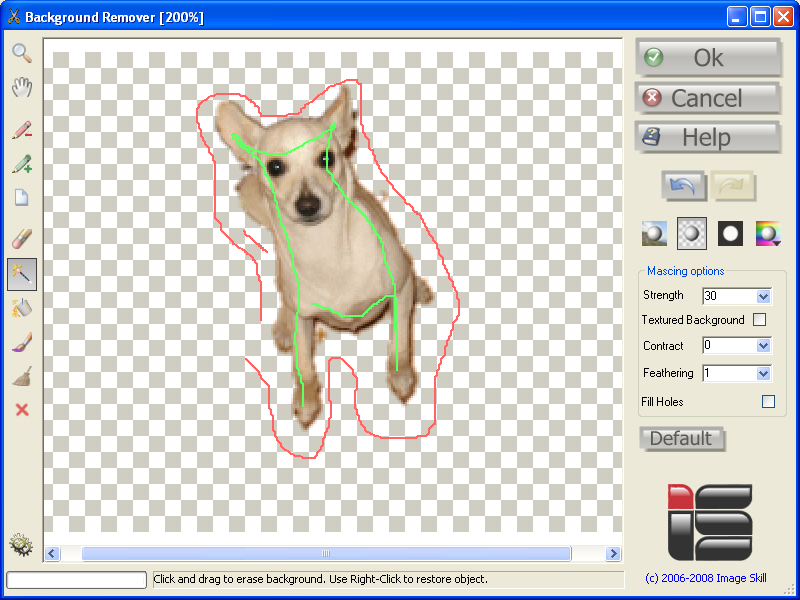Click the 'Mascing options' group label
The height and width of the screenshot is (600, 800).
685,271
